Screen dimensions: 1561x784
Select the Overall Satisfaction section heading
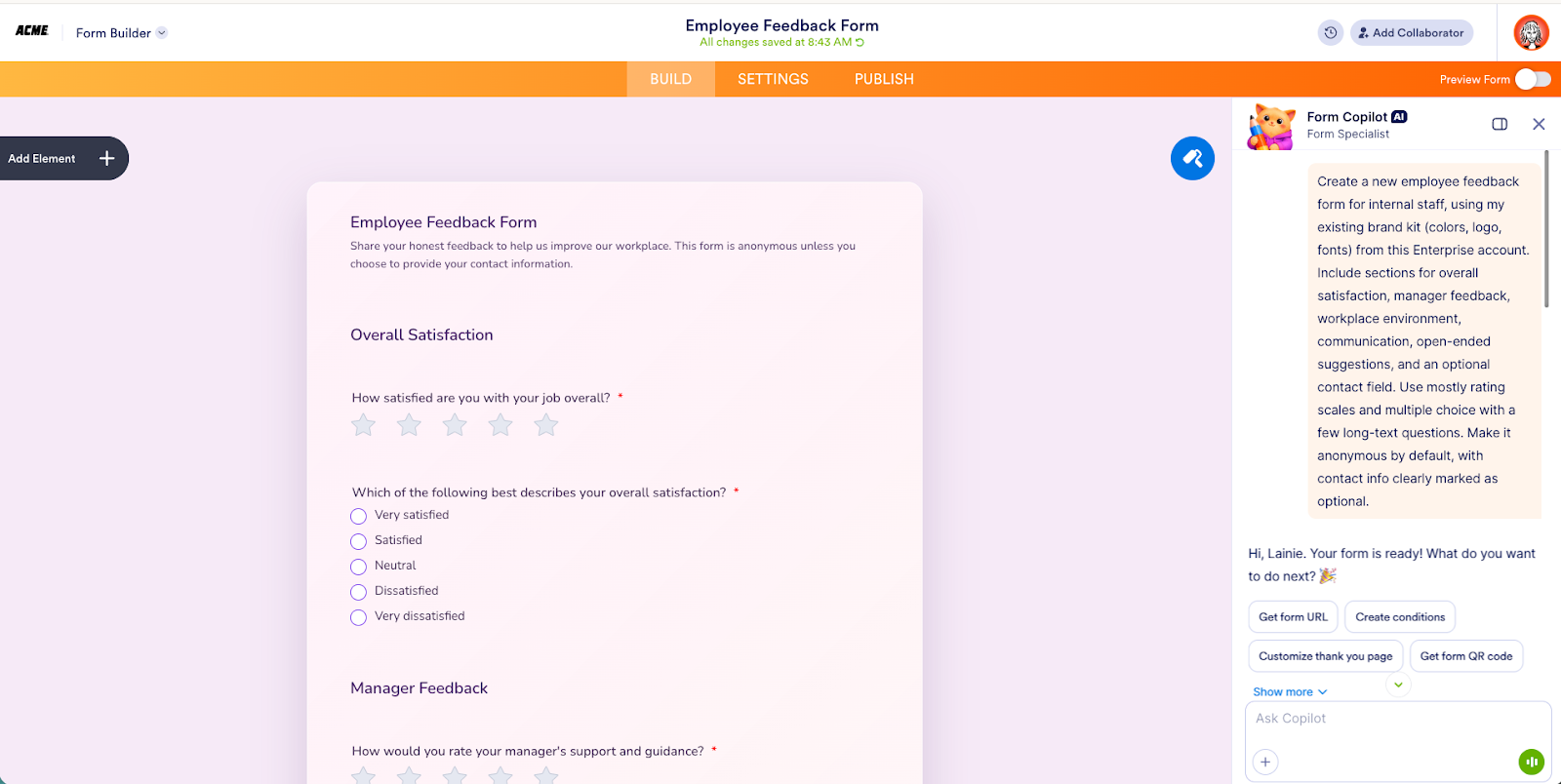421,334
